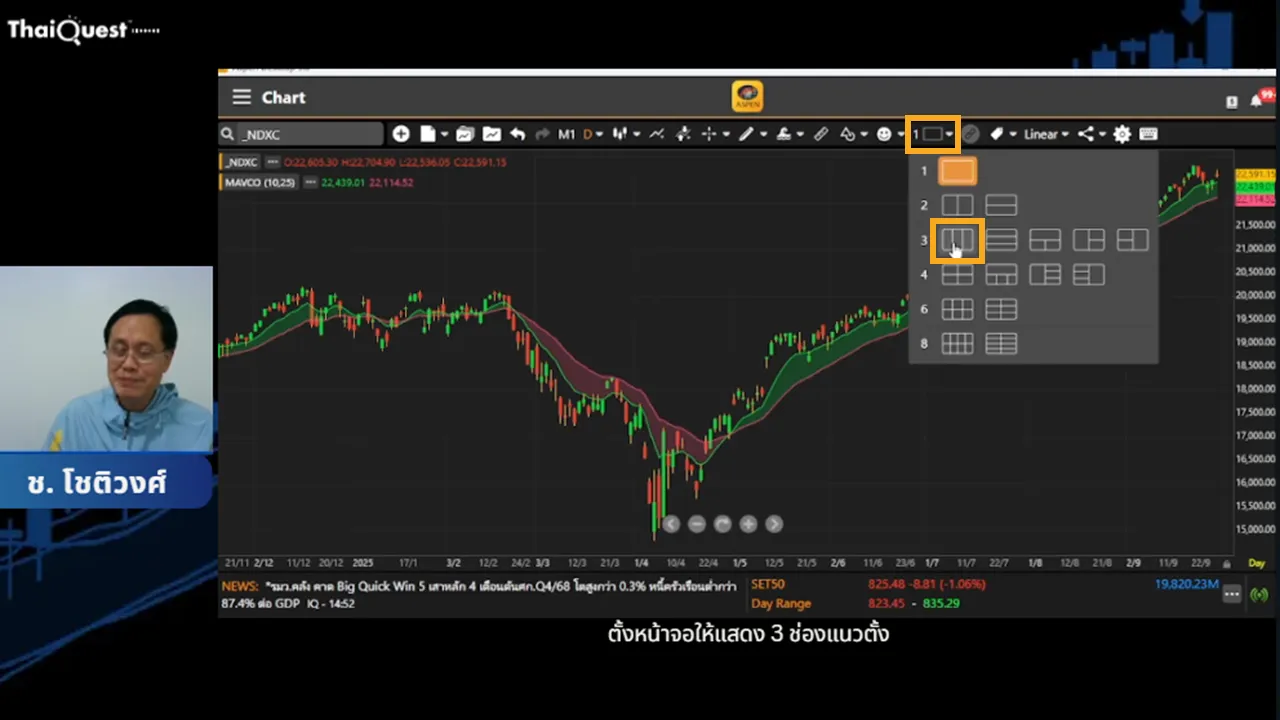The height and width of the screenshot is (720, 1280).
Task: Pick the six-panel 3x2 grid layout
Action: click(957, 310)
